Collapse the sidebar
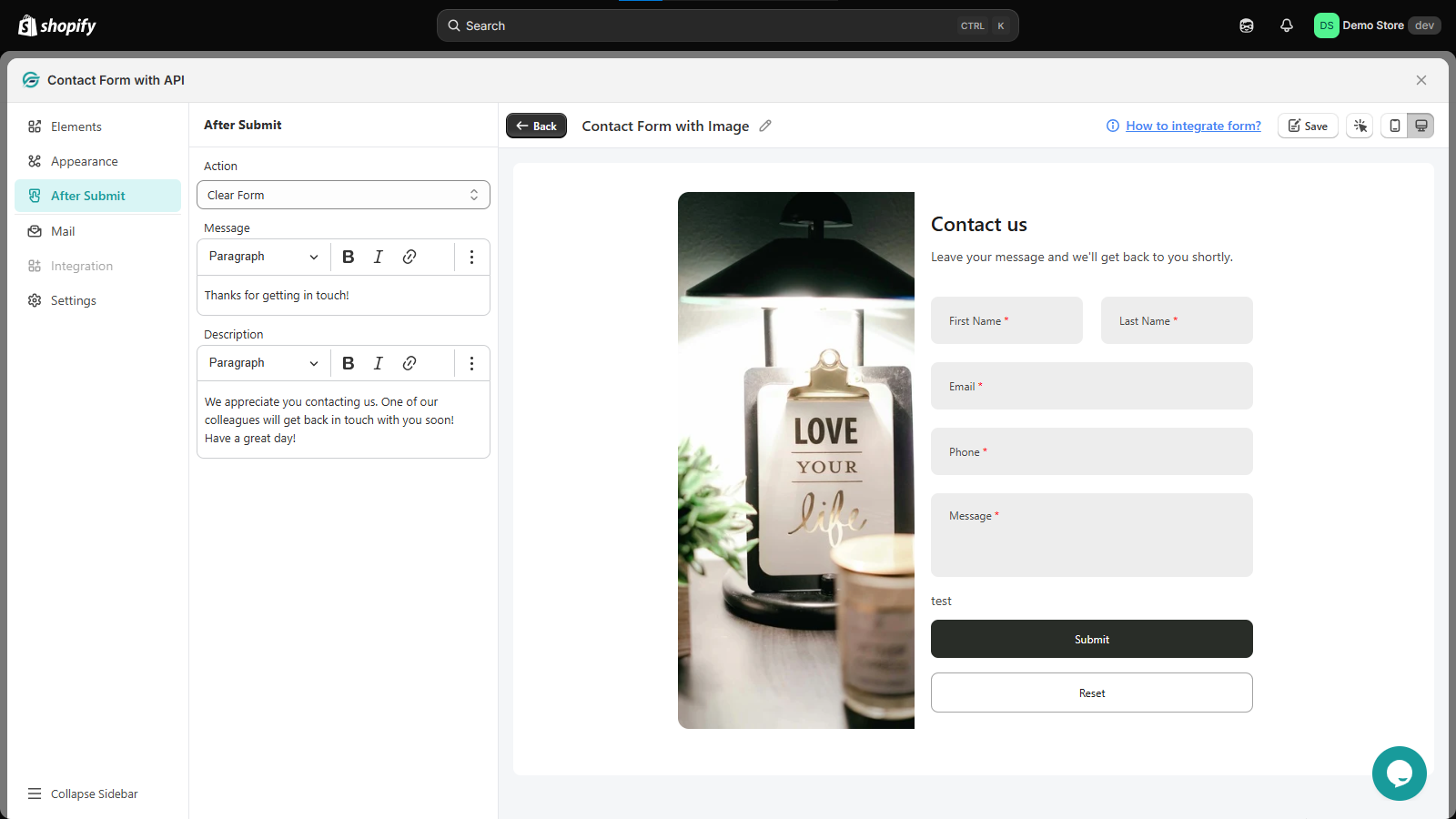The width and height of the screenshot is (1456, 819). pos(83,794)
